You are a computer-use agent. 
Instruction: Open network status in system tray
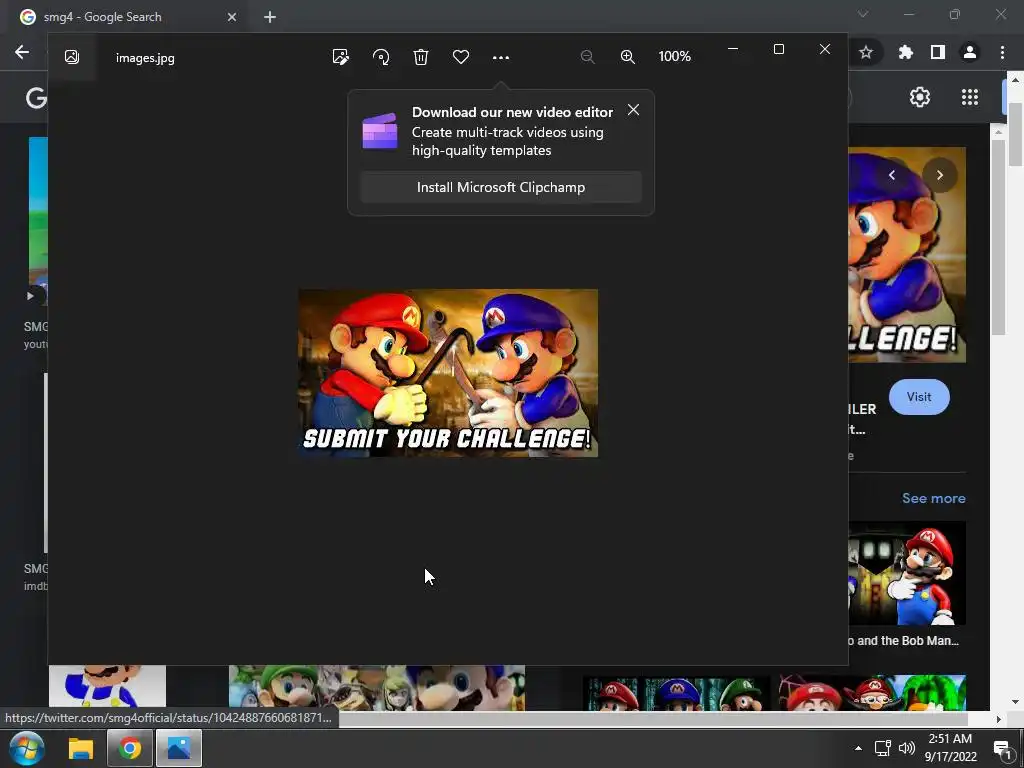(x=883, y=748)
